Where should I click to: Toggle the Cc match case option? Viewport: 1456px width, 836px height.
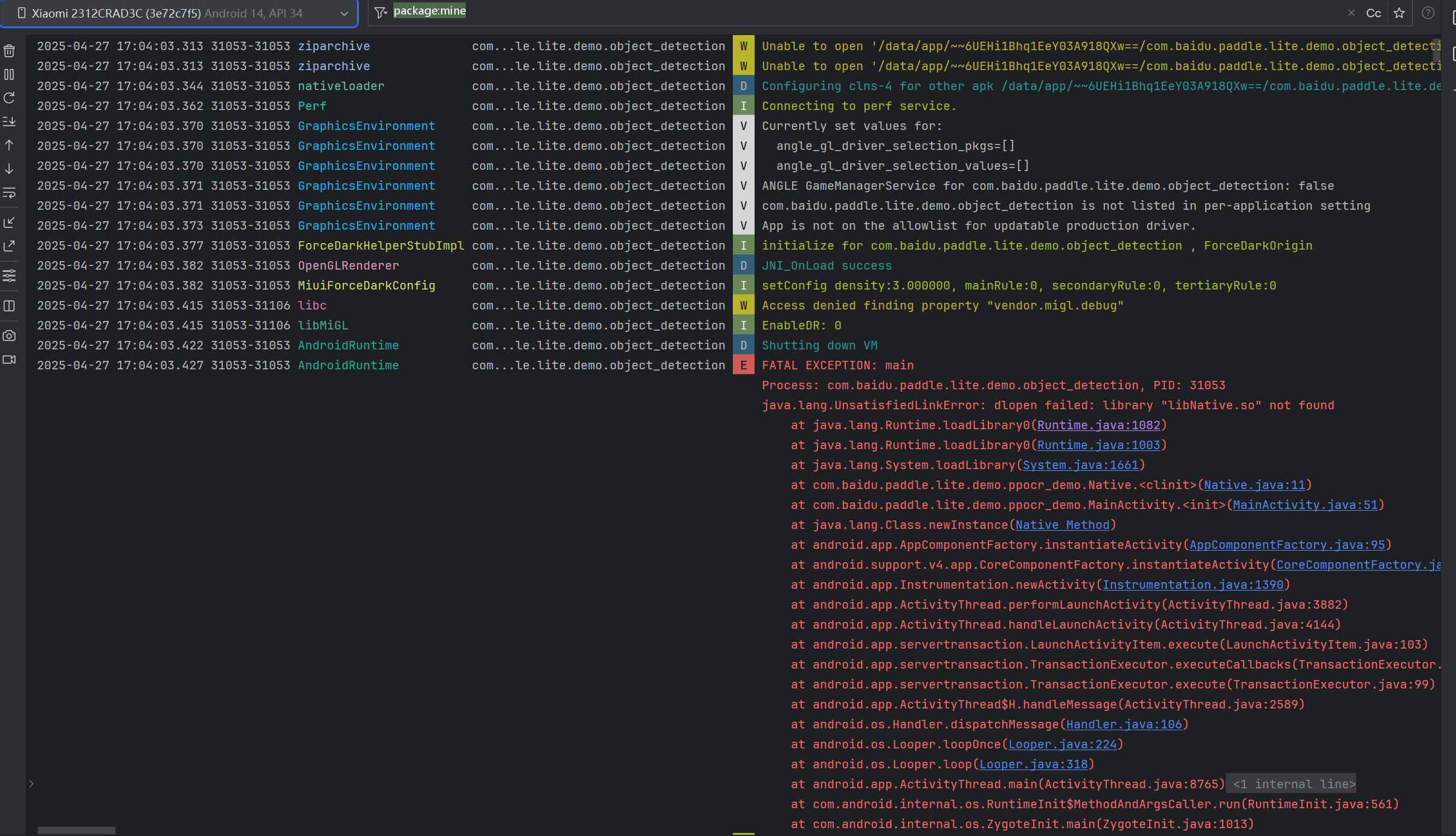pos(1373,13)
